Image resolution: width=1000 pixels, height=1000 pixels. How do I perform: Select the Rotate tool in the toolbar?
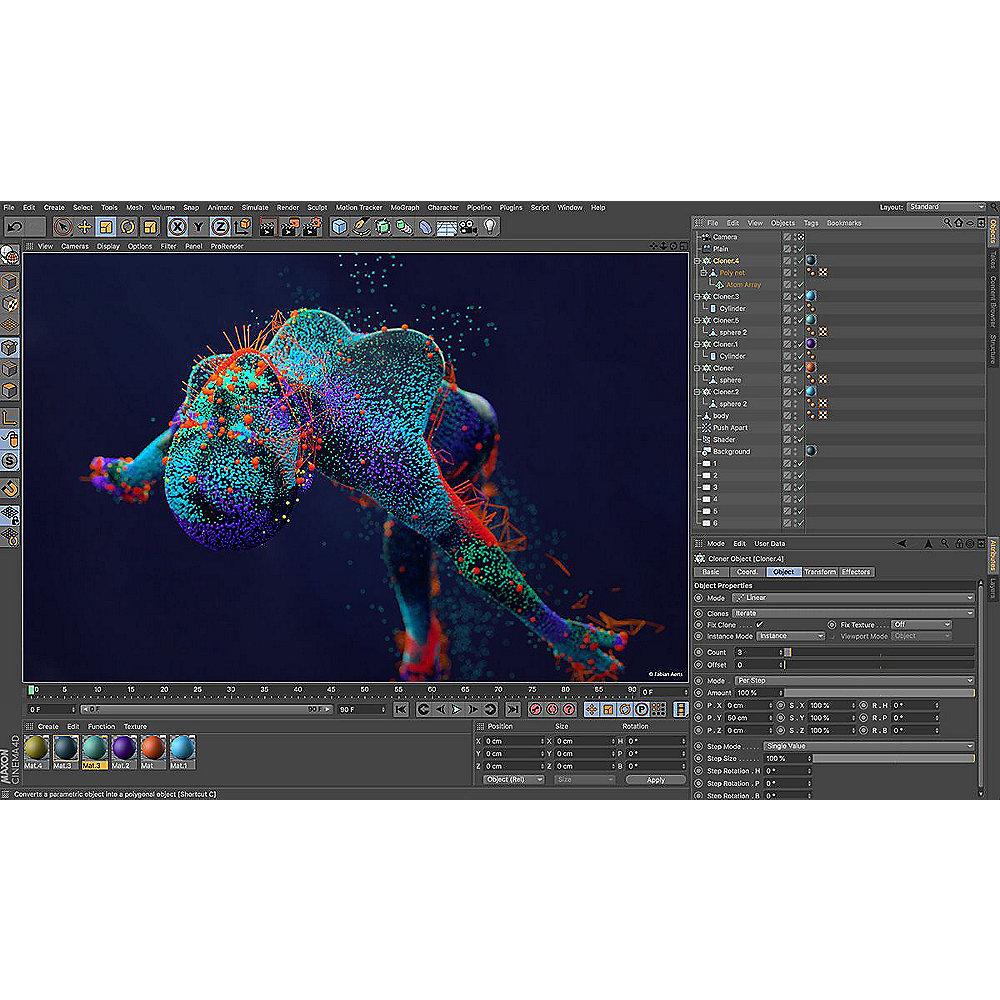pos(128,227)
